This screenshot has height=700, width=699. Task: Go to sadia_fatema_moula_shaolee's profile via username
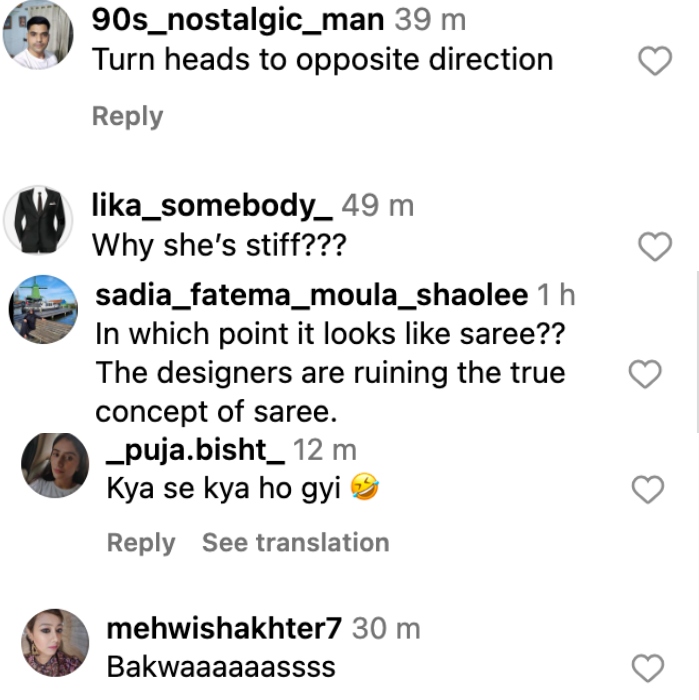point(311,296)
